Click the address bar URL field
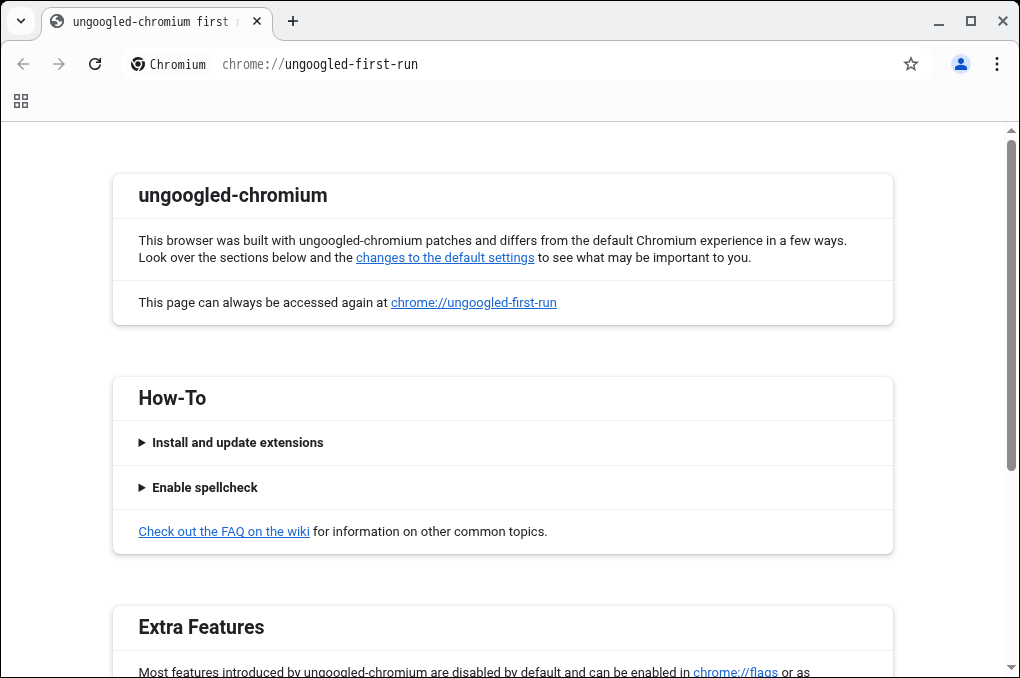Viewport: 1020px width, 678px height. click(x=550, y=64)
